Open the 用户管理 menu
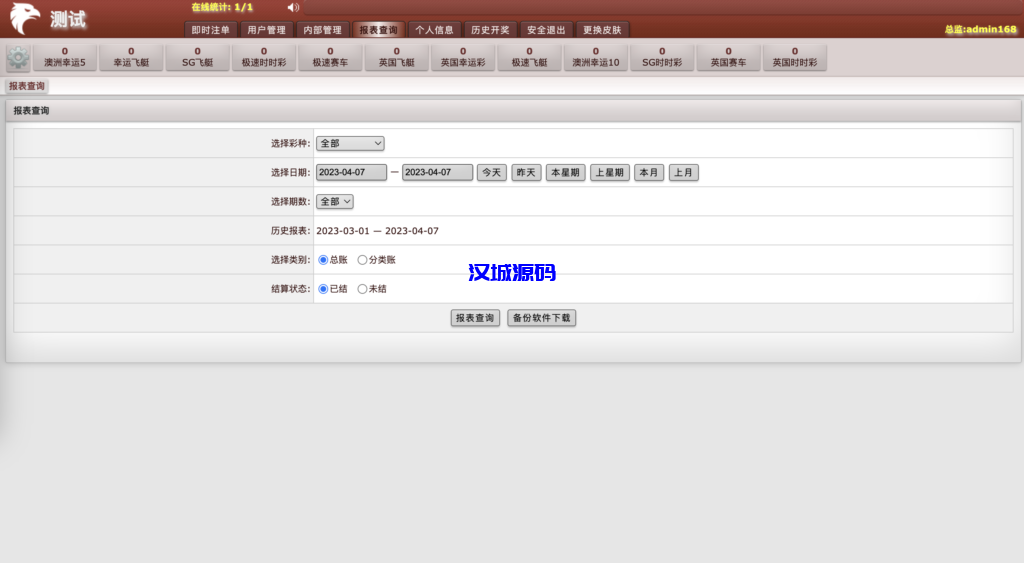 tap(266, 30)
